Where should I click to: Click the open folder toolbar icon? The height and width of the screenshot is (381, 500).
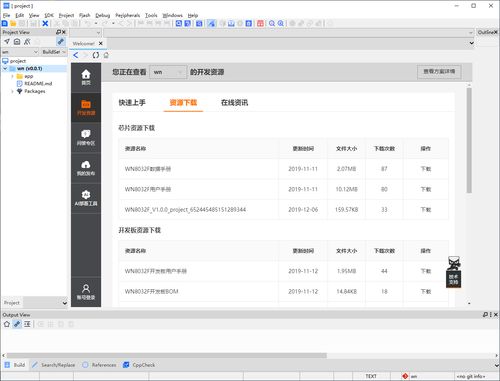13,23
